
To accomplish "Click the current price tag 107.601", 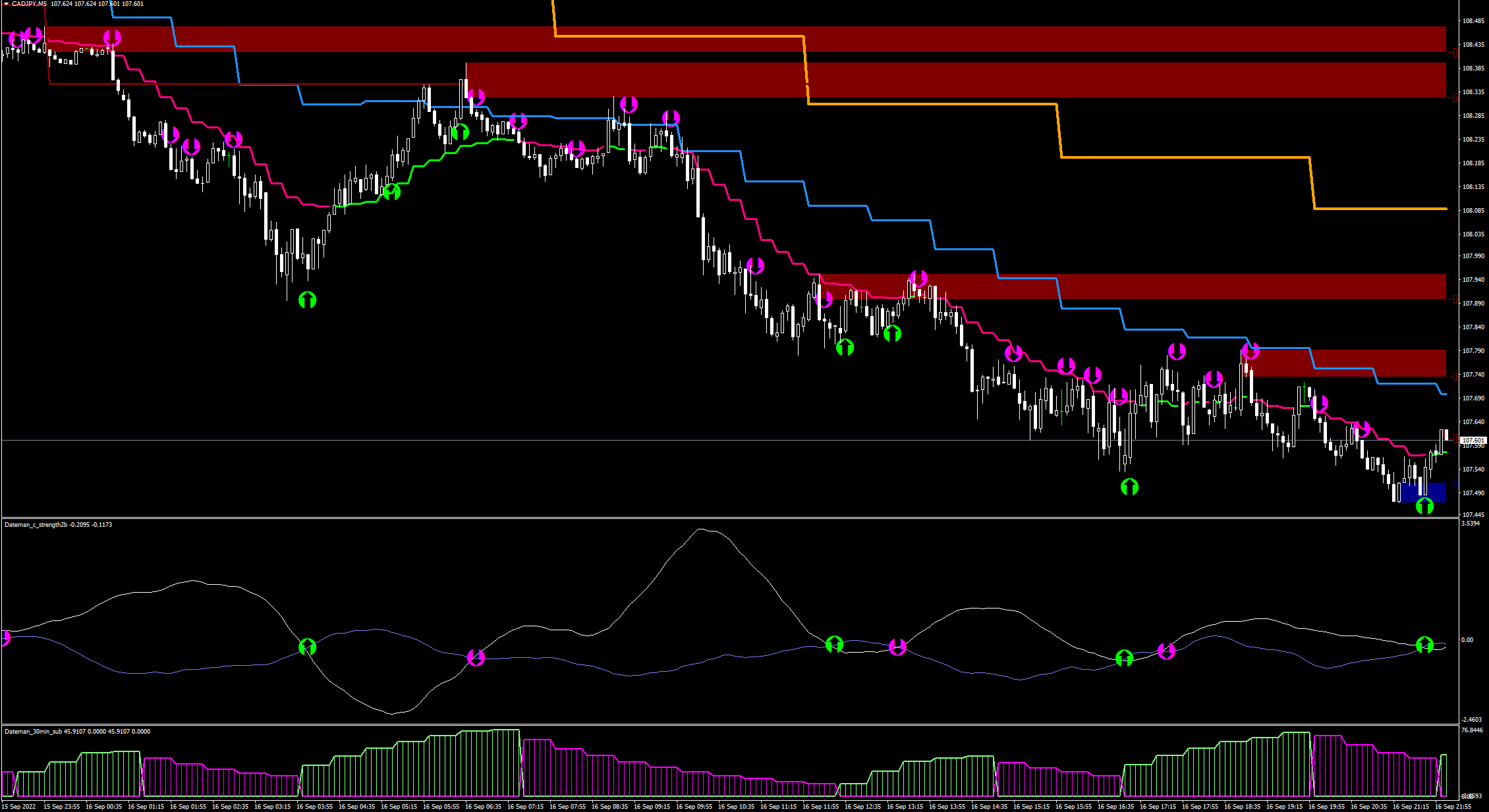I will 1473,440.
